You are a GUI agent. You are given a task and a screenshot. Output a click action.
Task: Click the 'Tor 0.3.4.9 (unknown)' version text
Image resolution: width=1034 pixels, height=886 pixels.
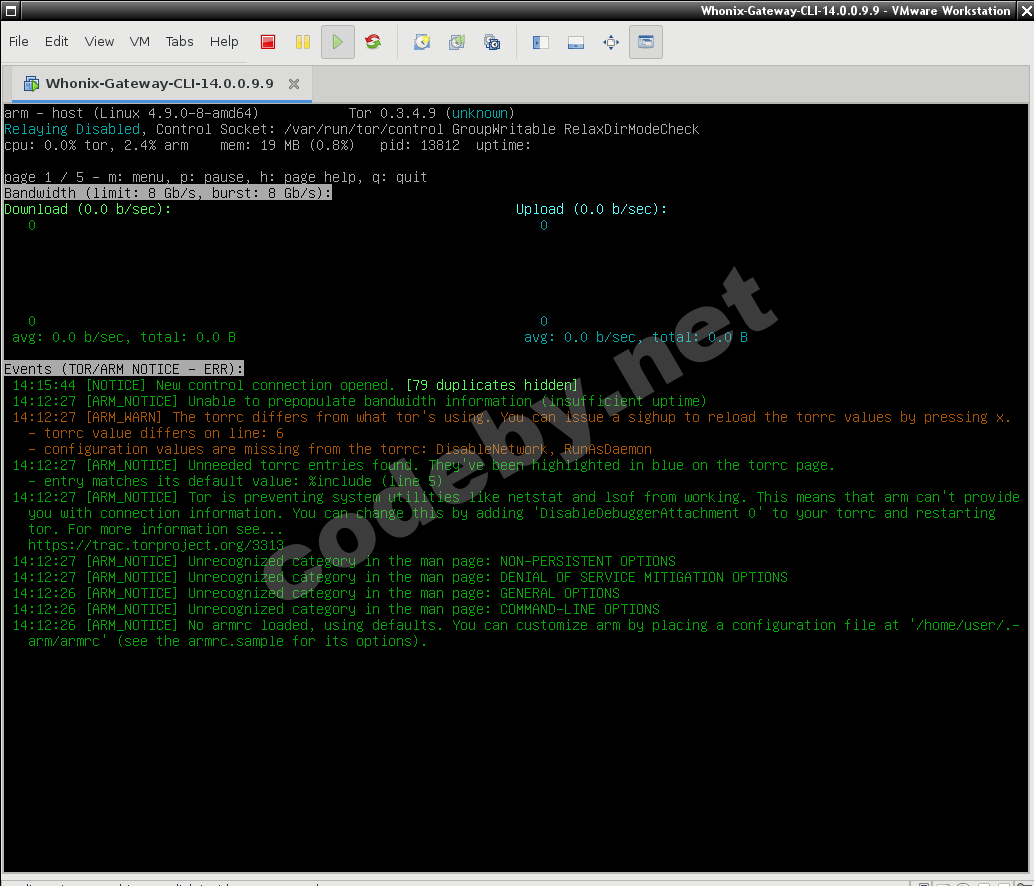(431, 113)
